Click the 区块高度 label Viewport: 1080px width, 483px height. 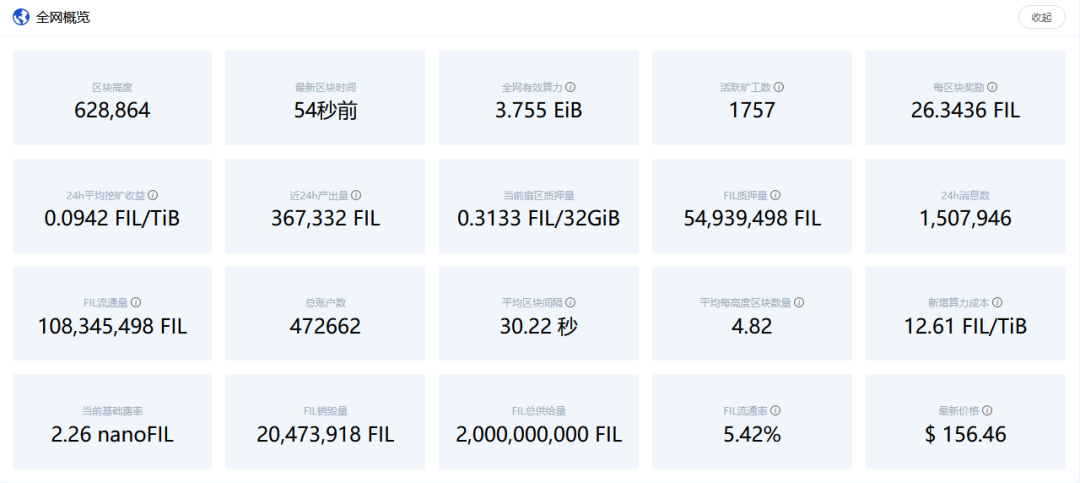click(112, 88)
